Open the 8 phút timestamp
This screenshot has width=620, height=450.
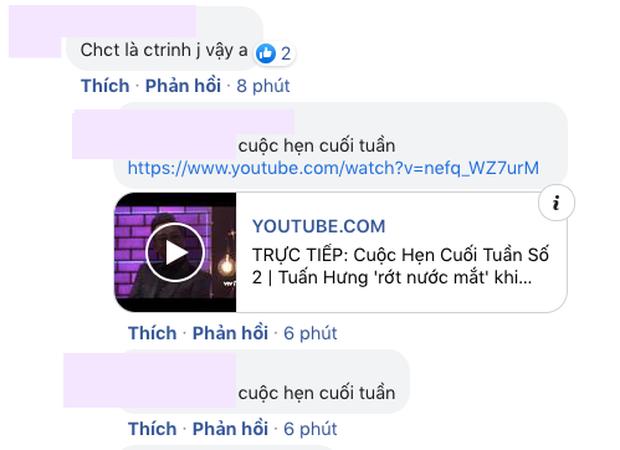(263, 86)
